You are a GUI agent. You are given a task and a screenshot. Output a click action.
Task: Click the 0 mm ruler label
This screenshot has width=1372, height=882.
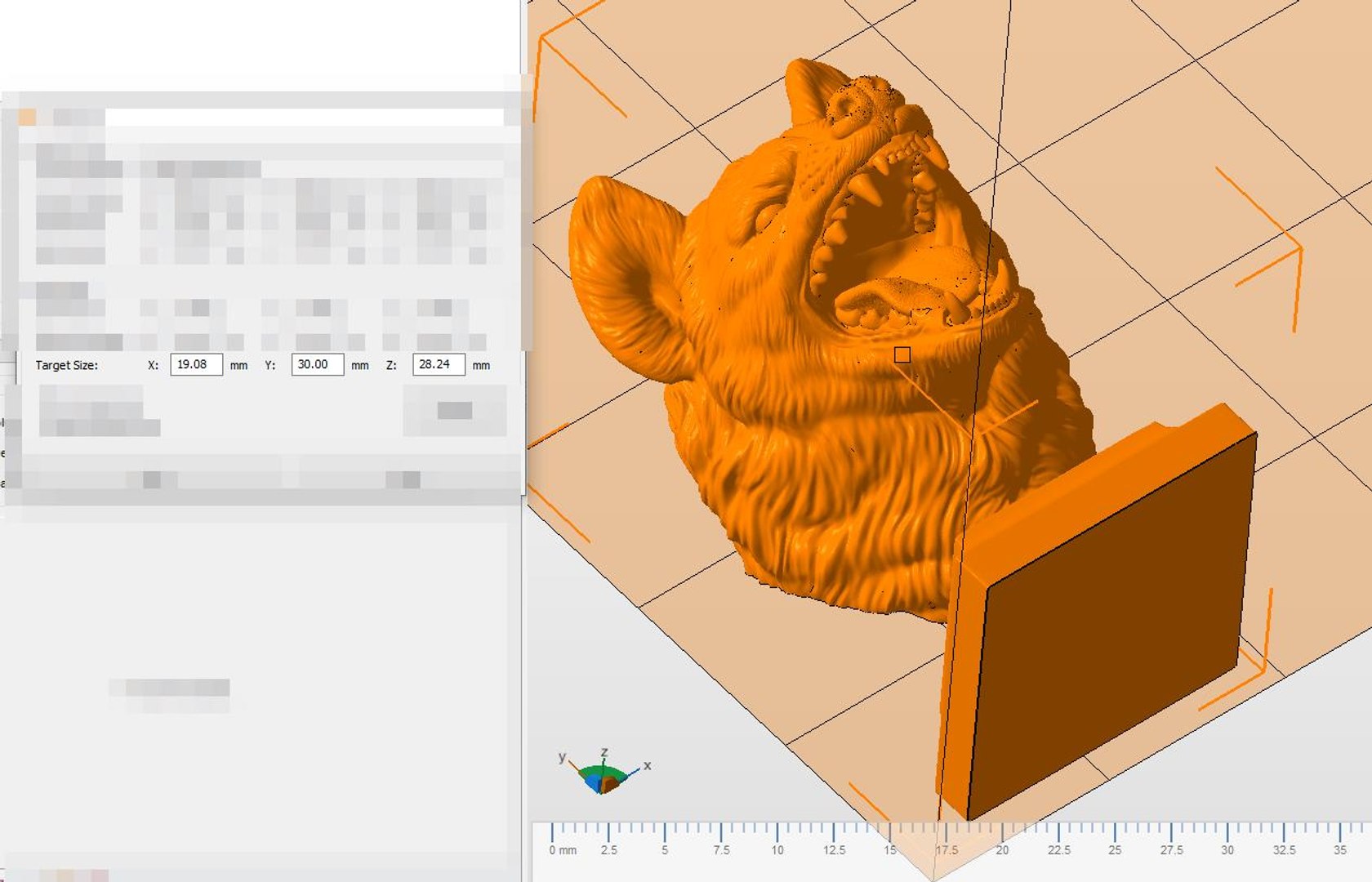[563, 850]
